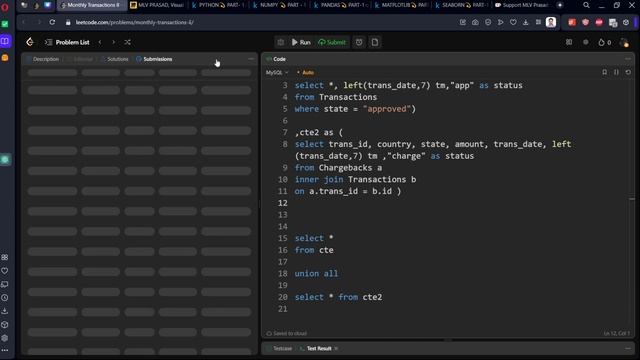The width and height of the screenshot is (640, 360).
Task: Open the notes icon beside the timer
Action: (375, 42)
